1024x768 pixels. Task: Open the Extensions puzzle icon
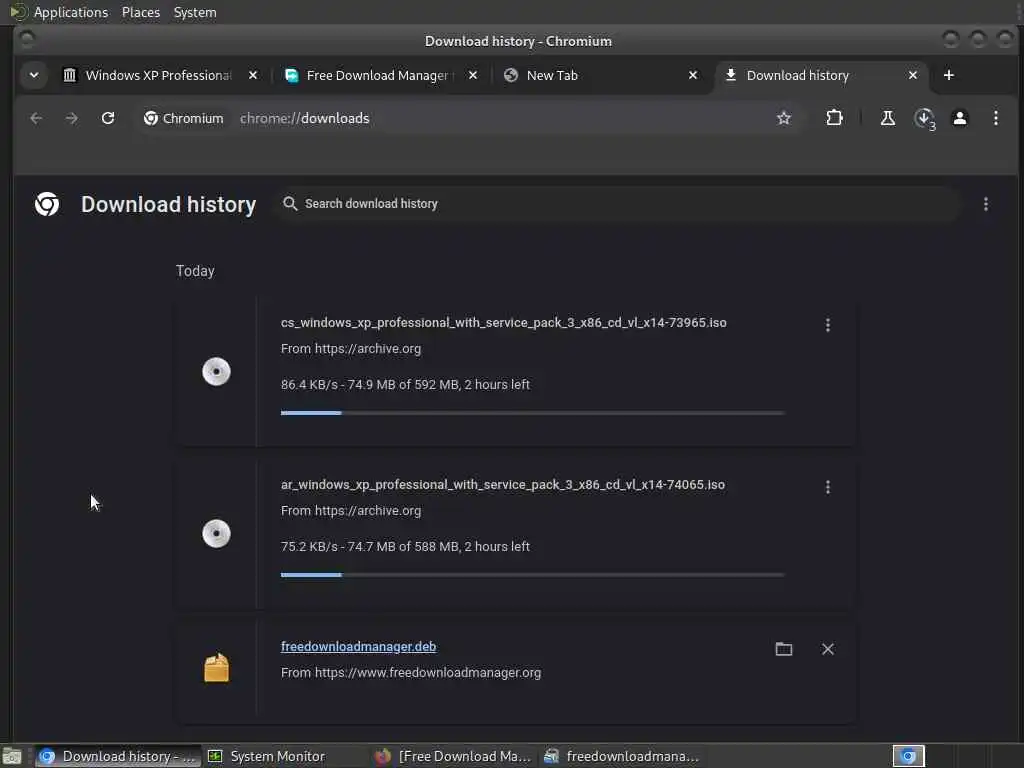tap(834, 118)
